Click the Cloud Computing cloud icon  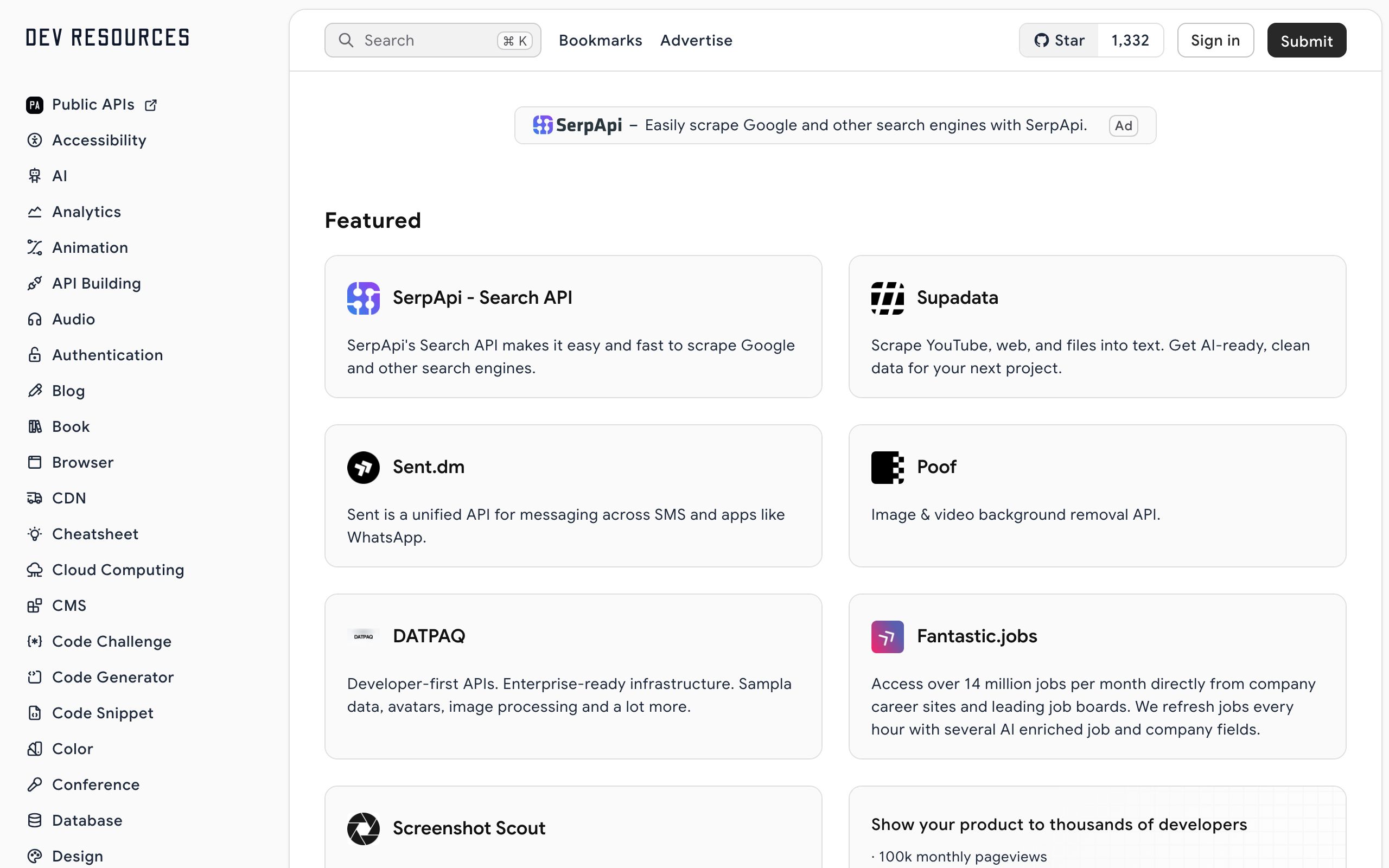[34, 570]
